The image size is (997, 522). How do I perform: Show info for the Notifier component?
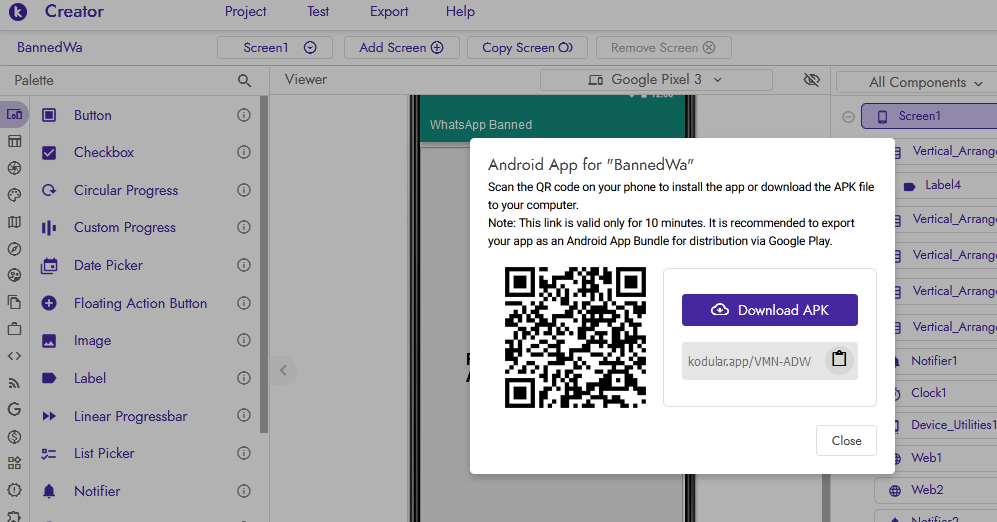coord(244,491)
